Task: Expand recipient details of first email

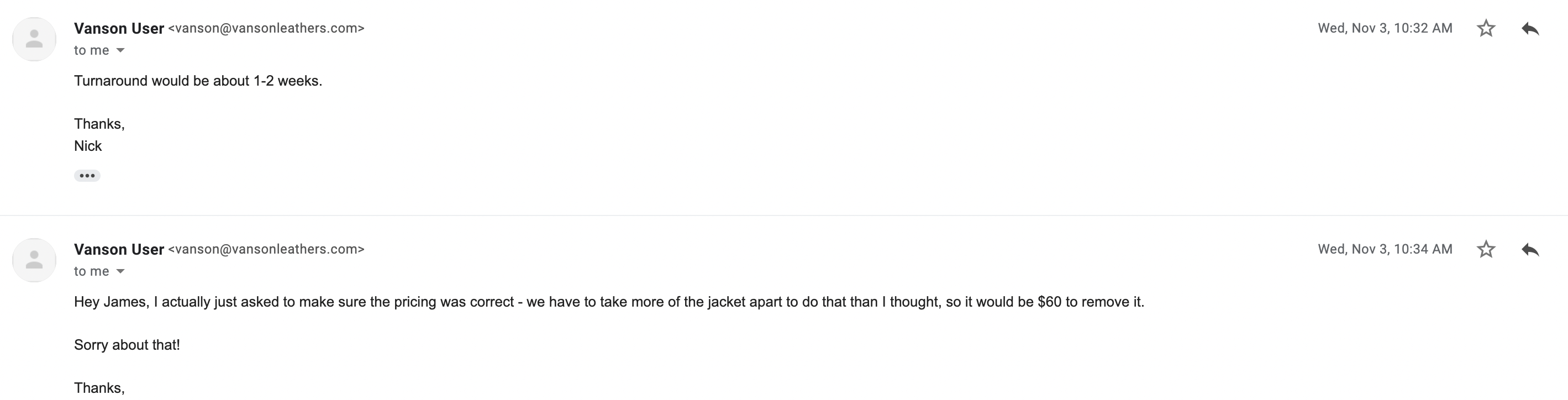Action: [x=120, y=50]
